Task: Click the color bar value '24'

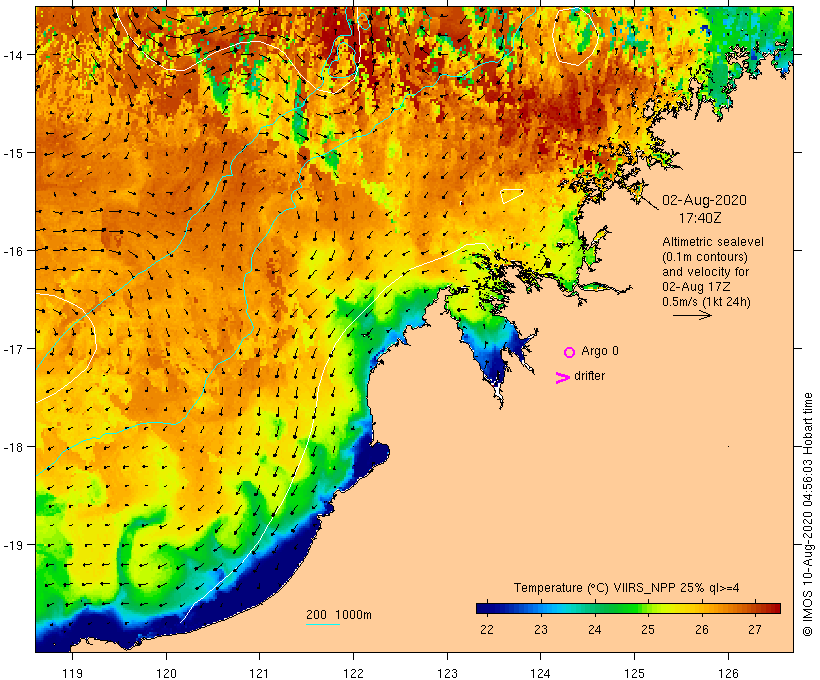Action: coord(594,629)
